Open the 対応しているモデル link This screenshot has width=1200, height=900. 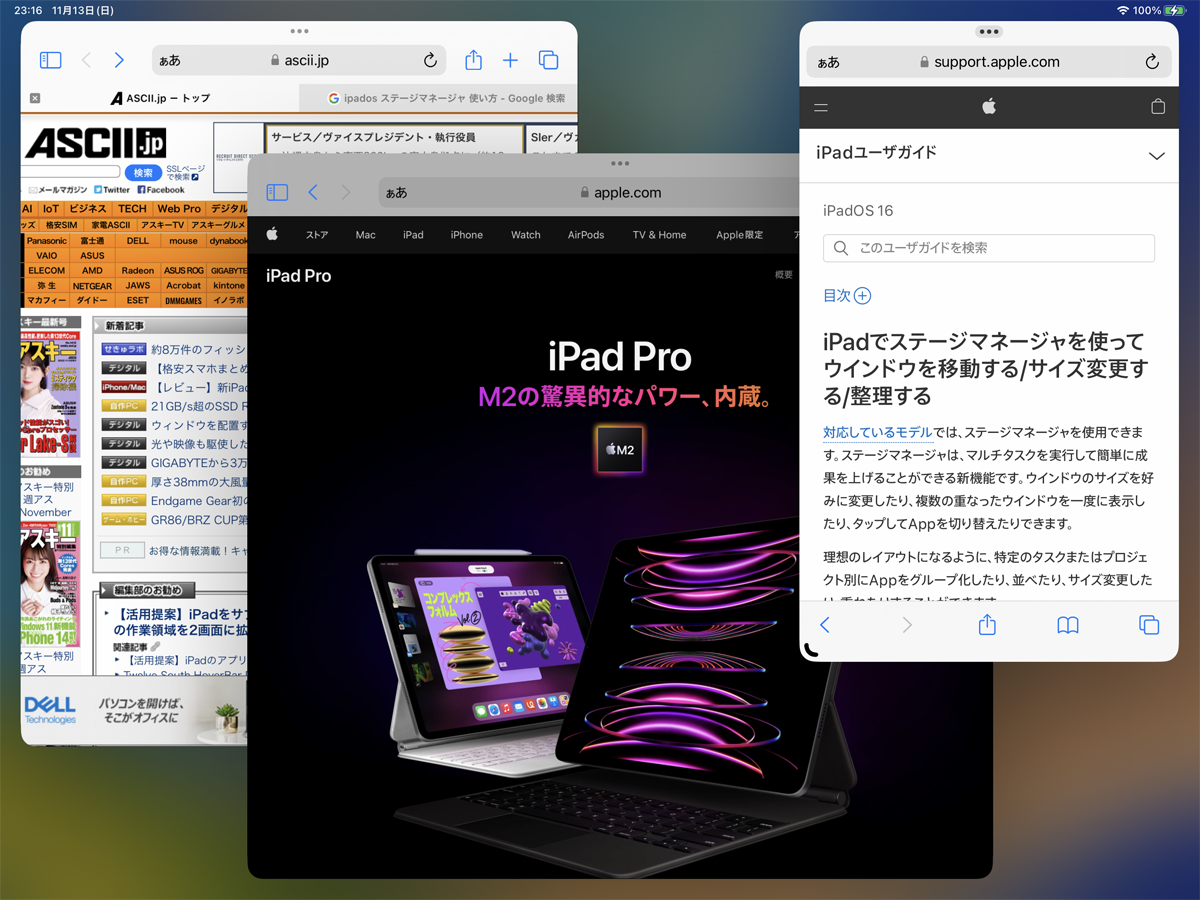[878, 432]
